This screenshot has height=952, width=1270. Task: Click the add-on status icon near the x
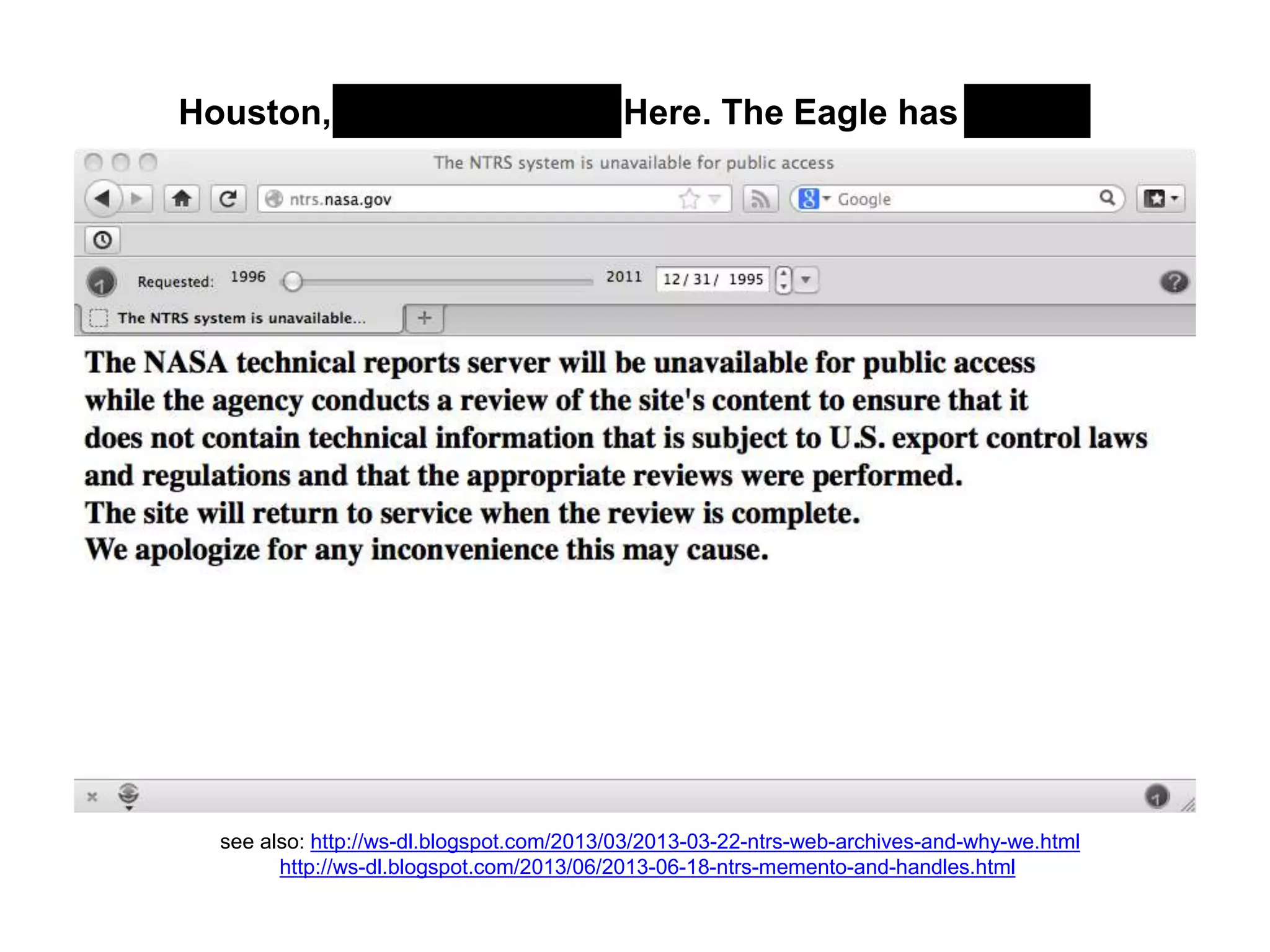coord(128,796)
